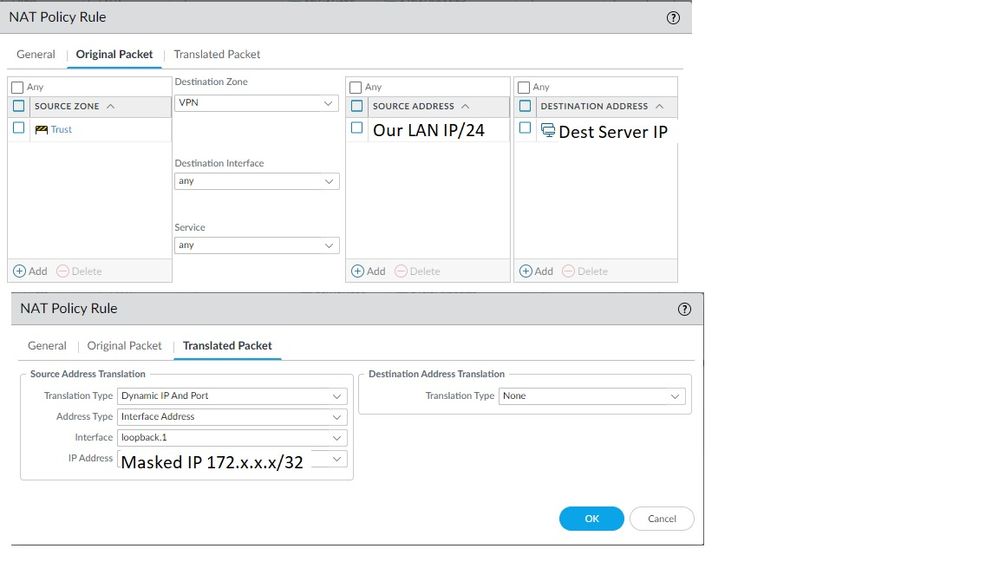The height and width of the screenshot is (562, 999).
Task: Click the Trust zone icon
Action: pos(41,129)
